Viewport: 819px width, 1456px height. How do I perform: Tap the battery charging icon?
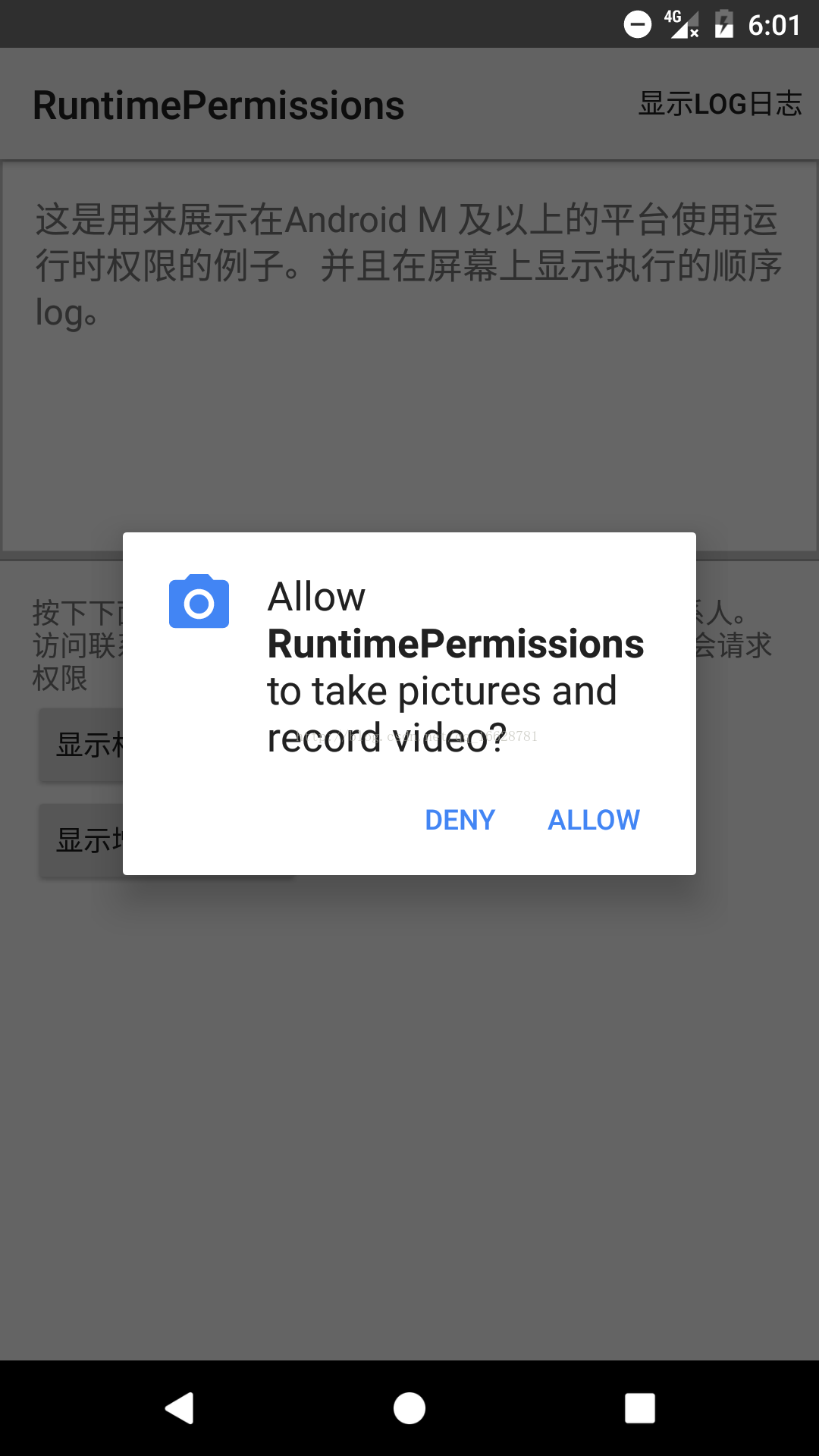724,24
